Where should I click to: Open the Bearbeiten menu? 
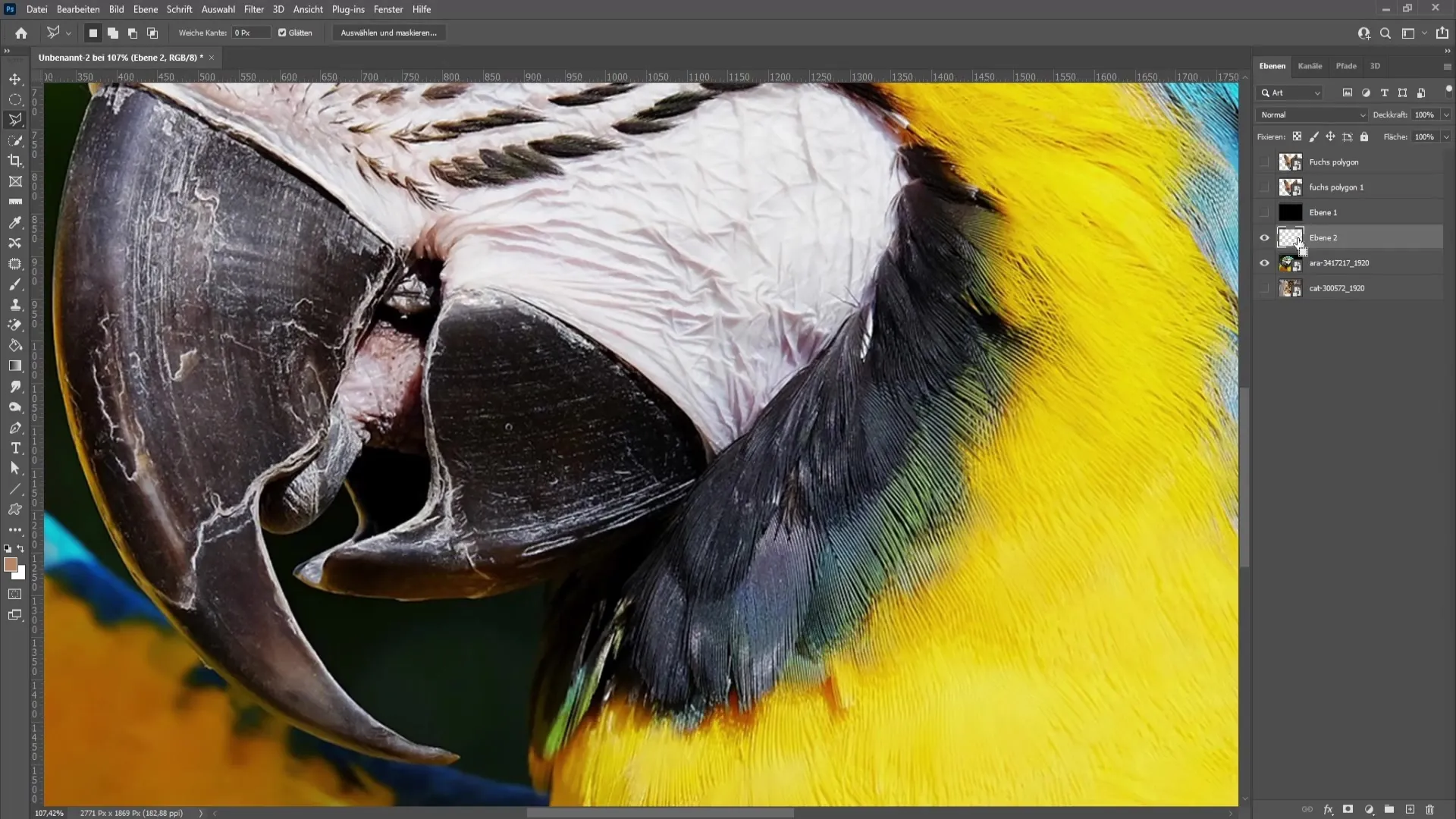(78, 9)
